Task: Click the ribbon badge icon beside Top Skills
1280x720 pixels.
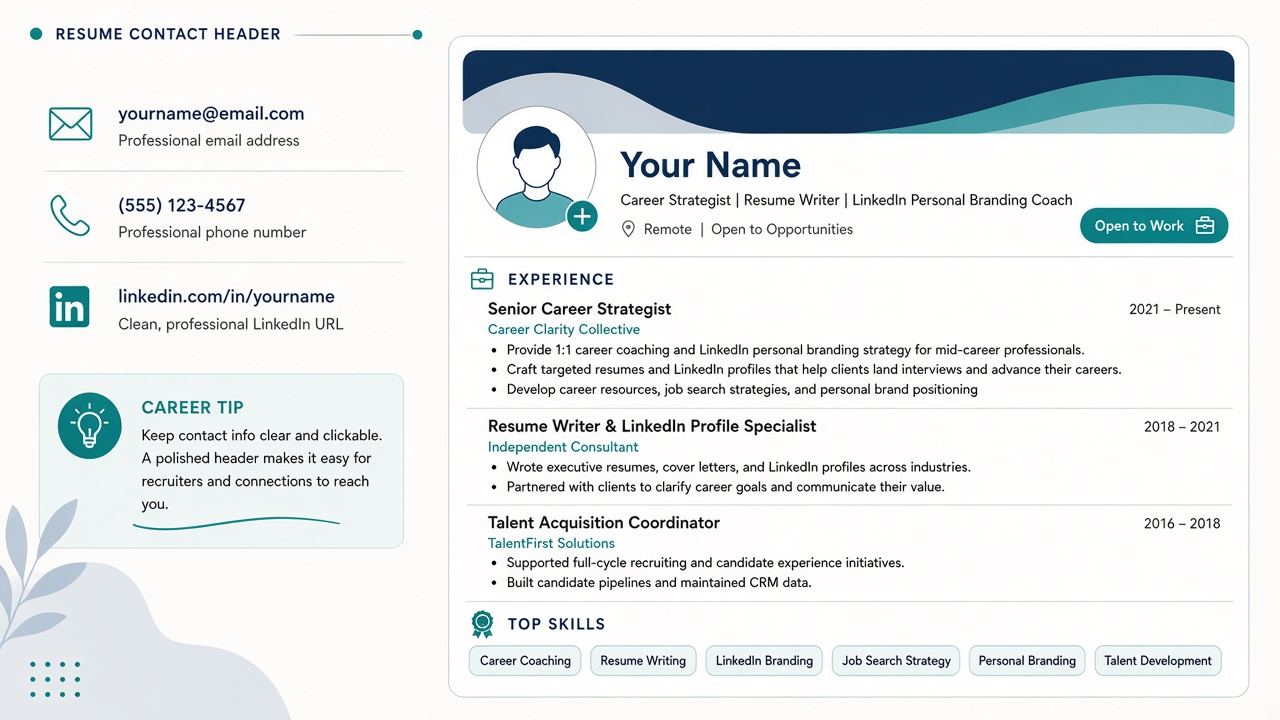Action: [x=482, y=624]
